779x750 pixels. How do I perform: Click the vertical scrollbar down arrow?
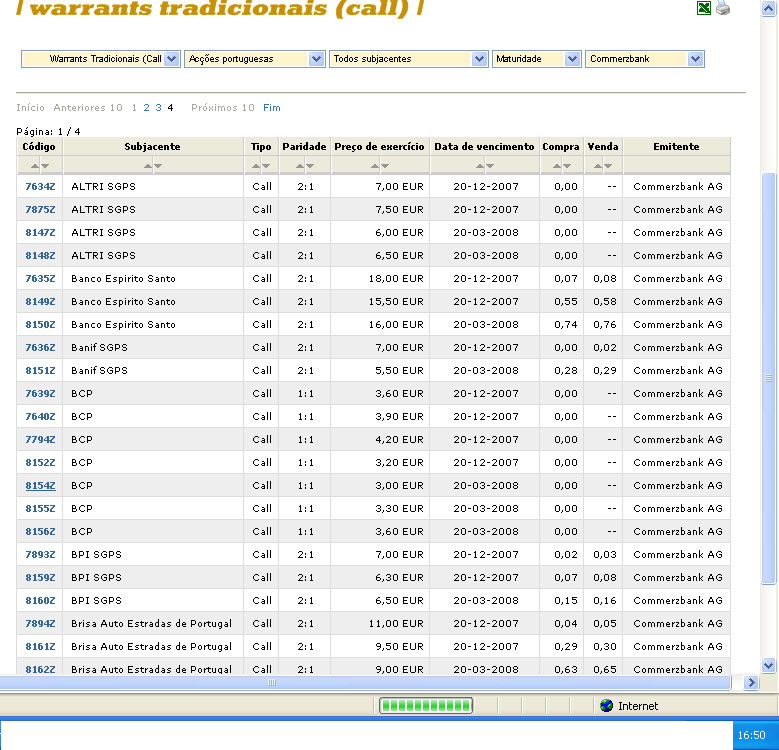click(768, 665)
